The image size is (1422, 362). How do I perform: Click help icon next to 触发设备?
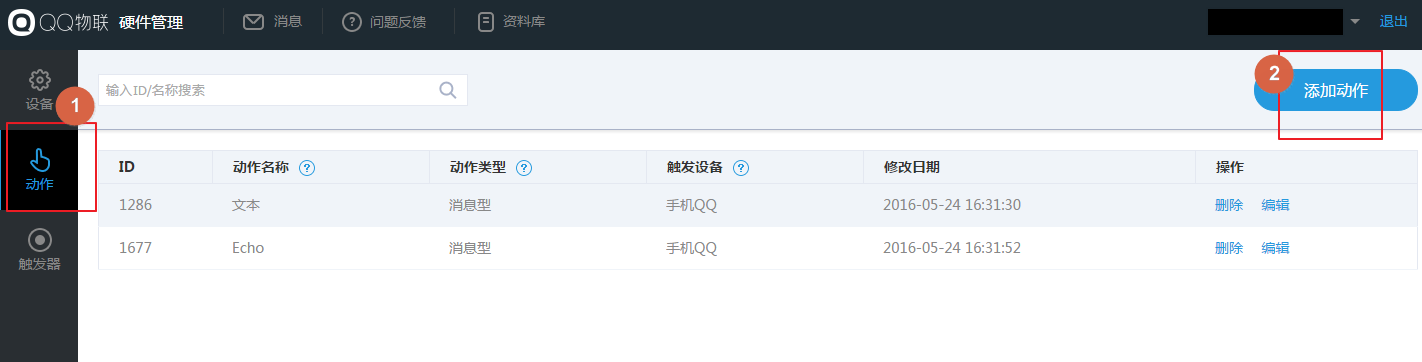(x=741, y=168)
